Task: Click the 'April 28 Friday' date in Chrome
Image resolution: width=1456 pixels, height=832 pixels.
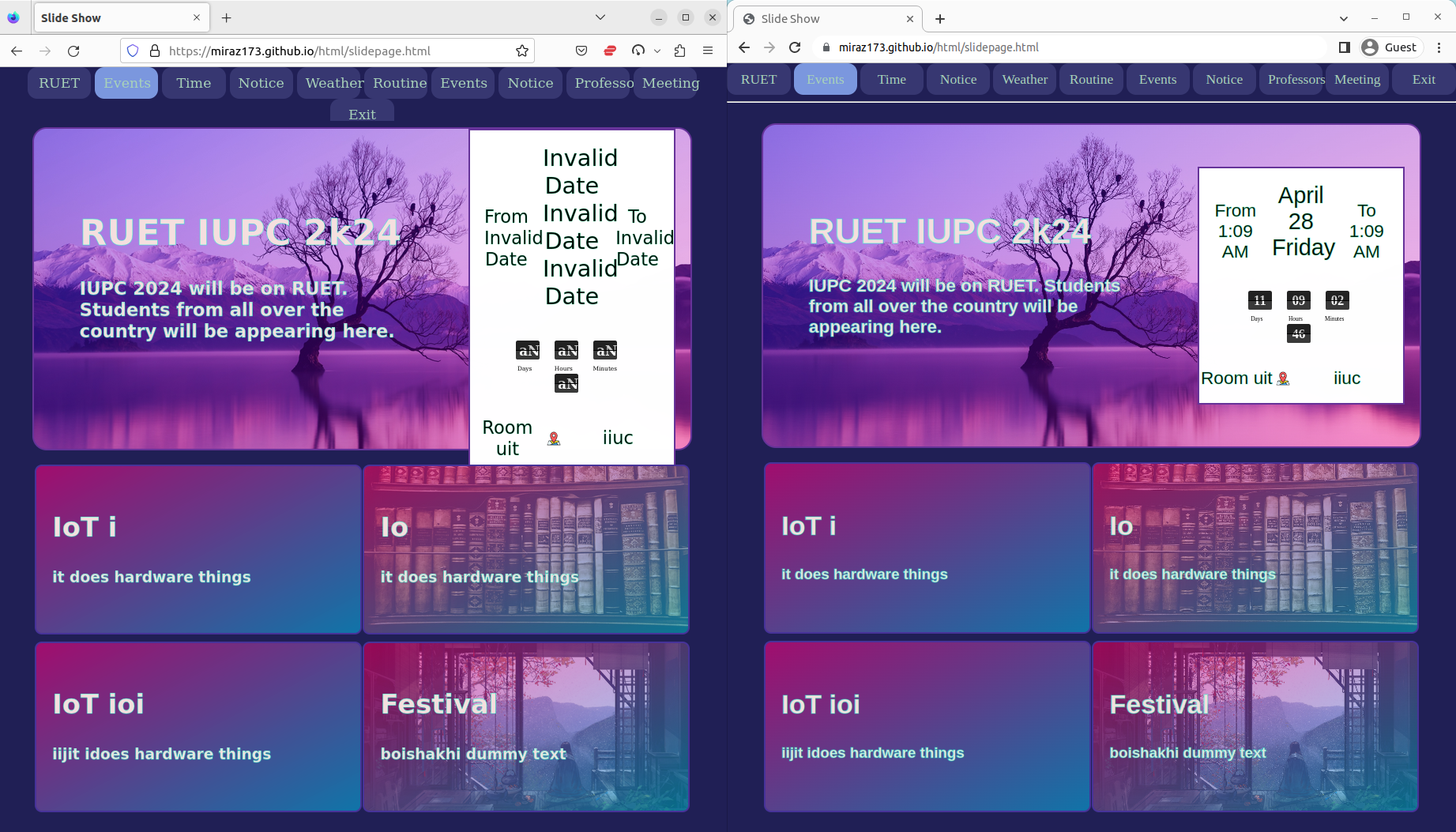Action: click(1302, 221)
